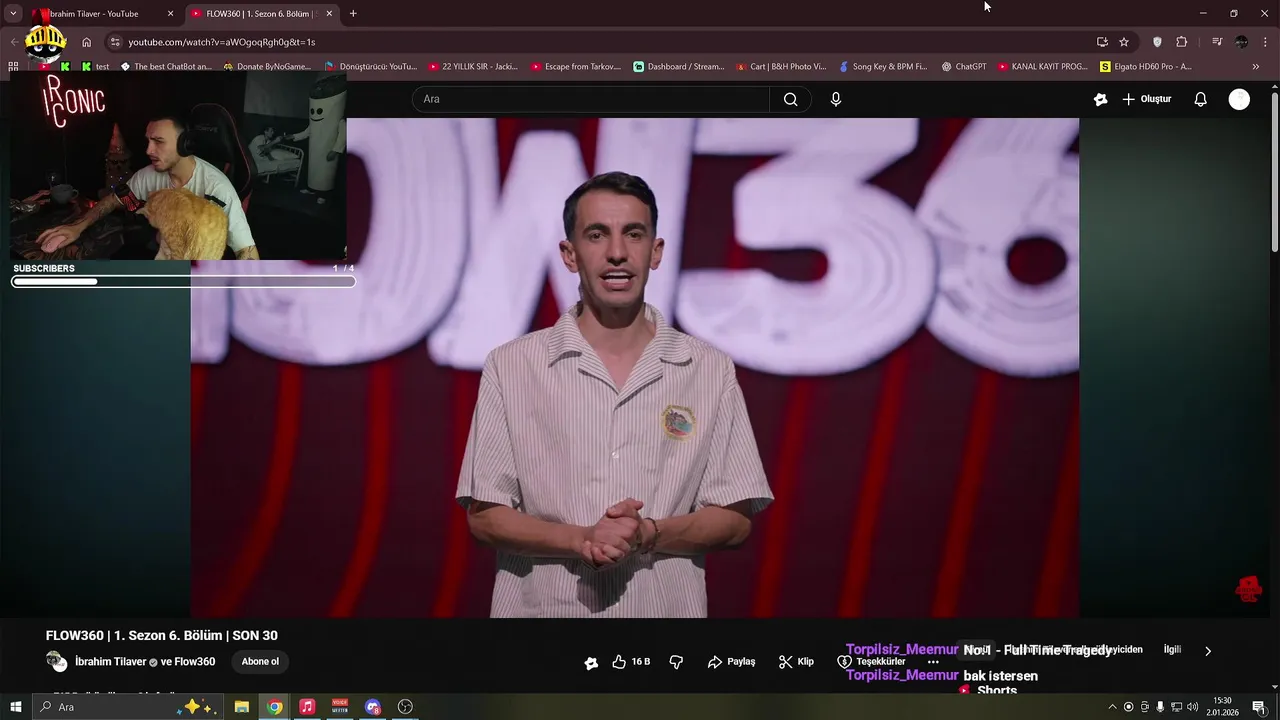Open KANAL KAYIT PROG... bookmark
Viewport: 1280px width, 720px height.
coord(1041,67)
